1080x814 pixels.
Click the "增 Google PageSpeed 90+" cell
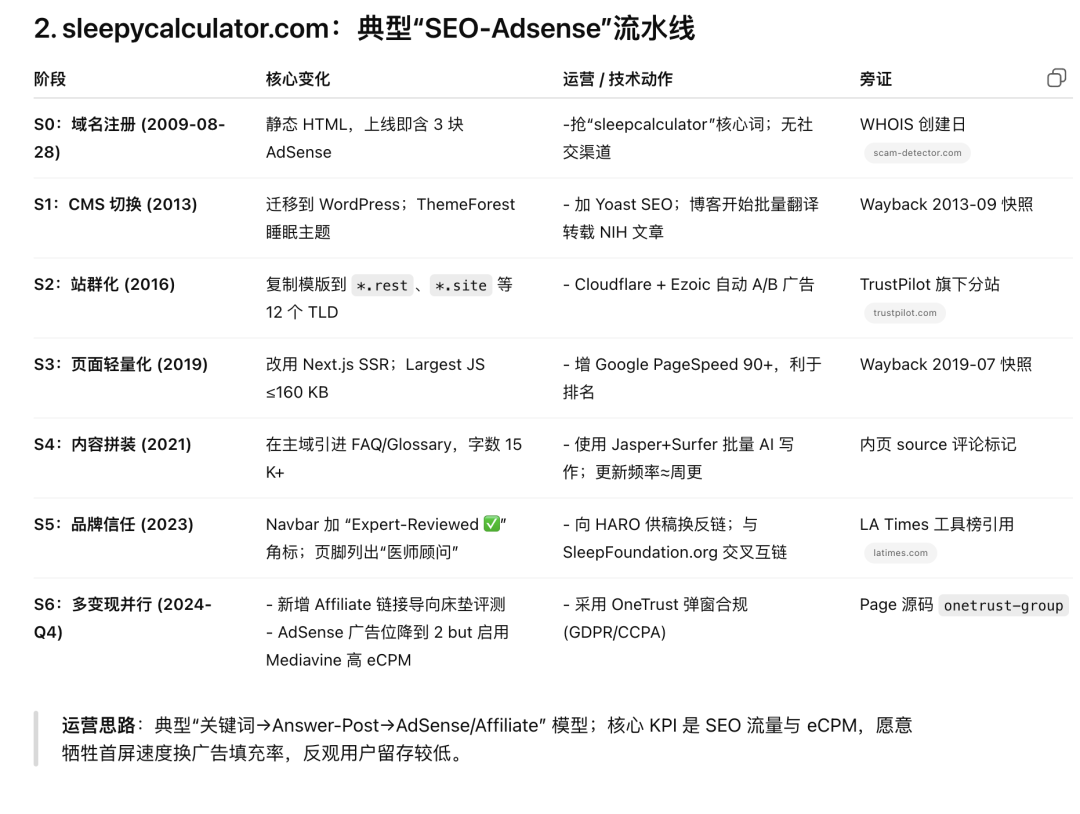(x=692, y=378)
